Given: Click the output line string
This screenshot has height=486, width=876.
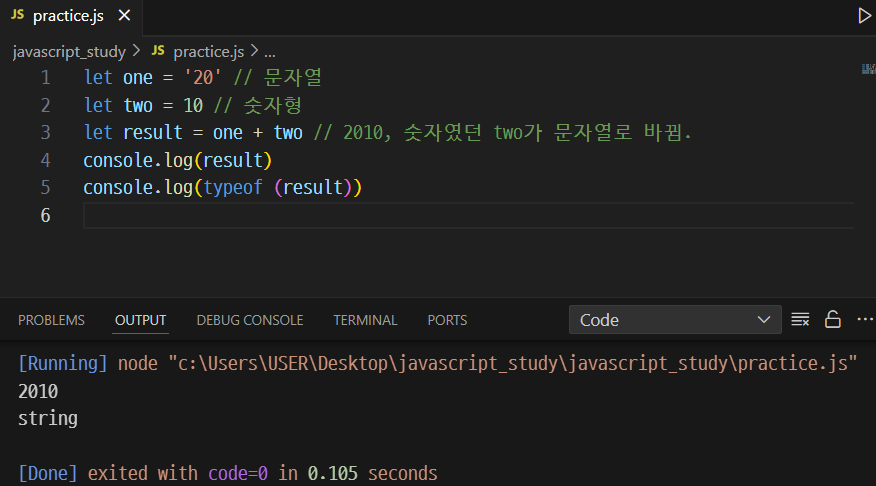Looking at the screenshot, I should point(48,418).
